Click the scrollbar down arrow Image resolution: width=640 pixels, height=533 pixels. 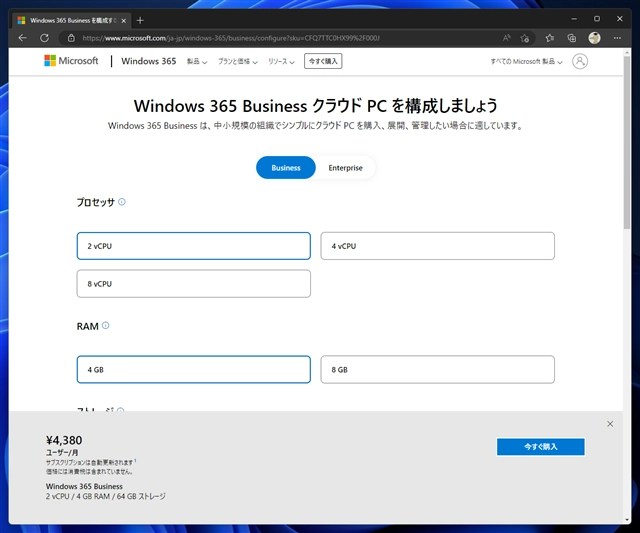coord(627,520)
